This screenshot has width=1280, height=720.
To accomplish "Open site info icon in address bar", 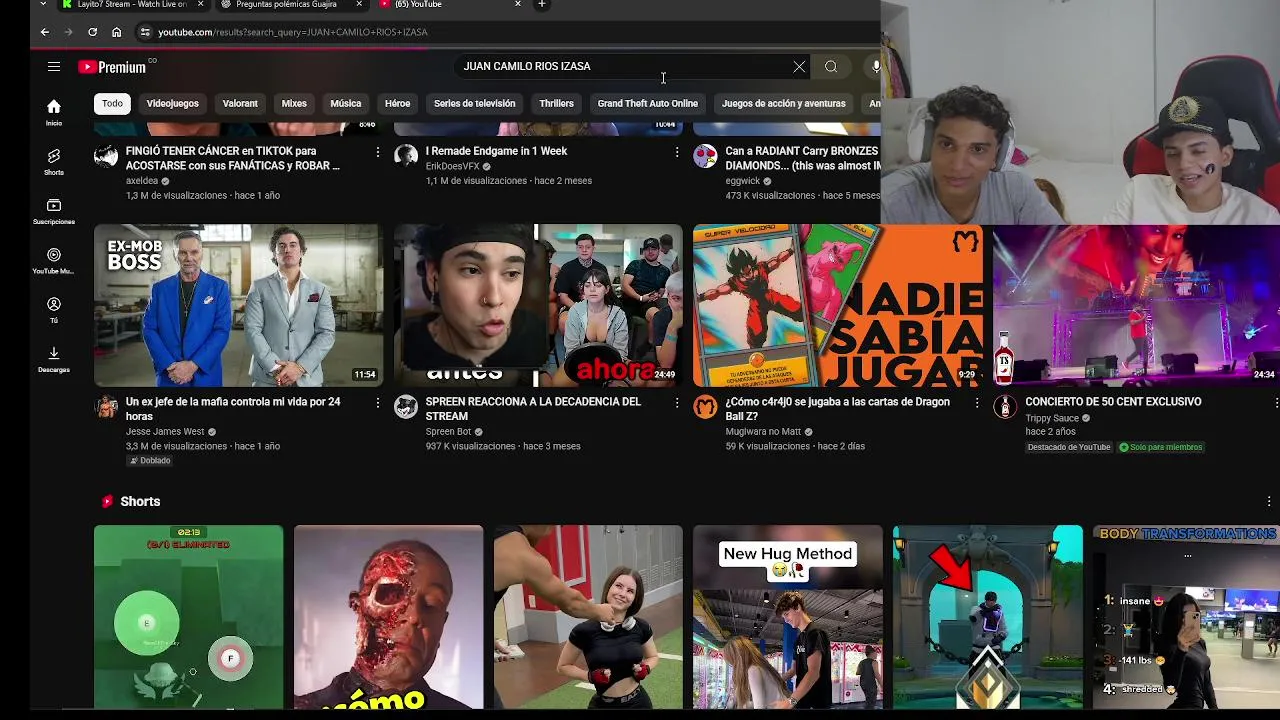I will pos(145,32).
